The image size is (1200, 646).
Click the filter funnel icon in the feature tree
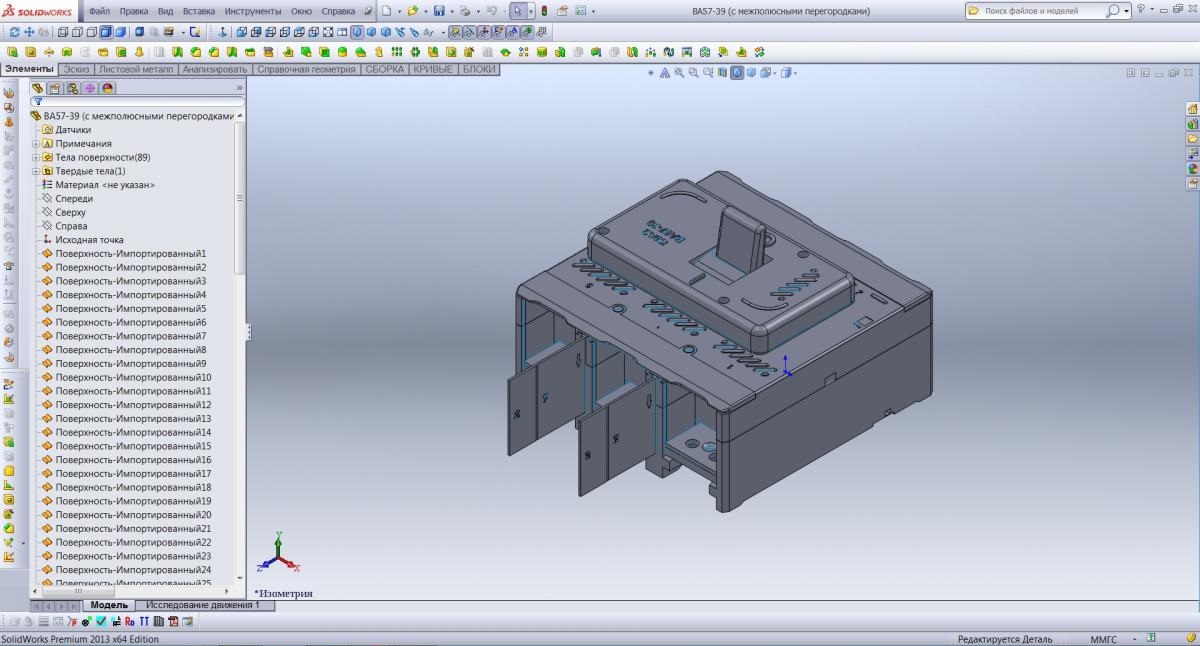[x=38, y=102]
